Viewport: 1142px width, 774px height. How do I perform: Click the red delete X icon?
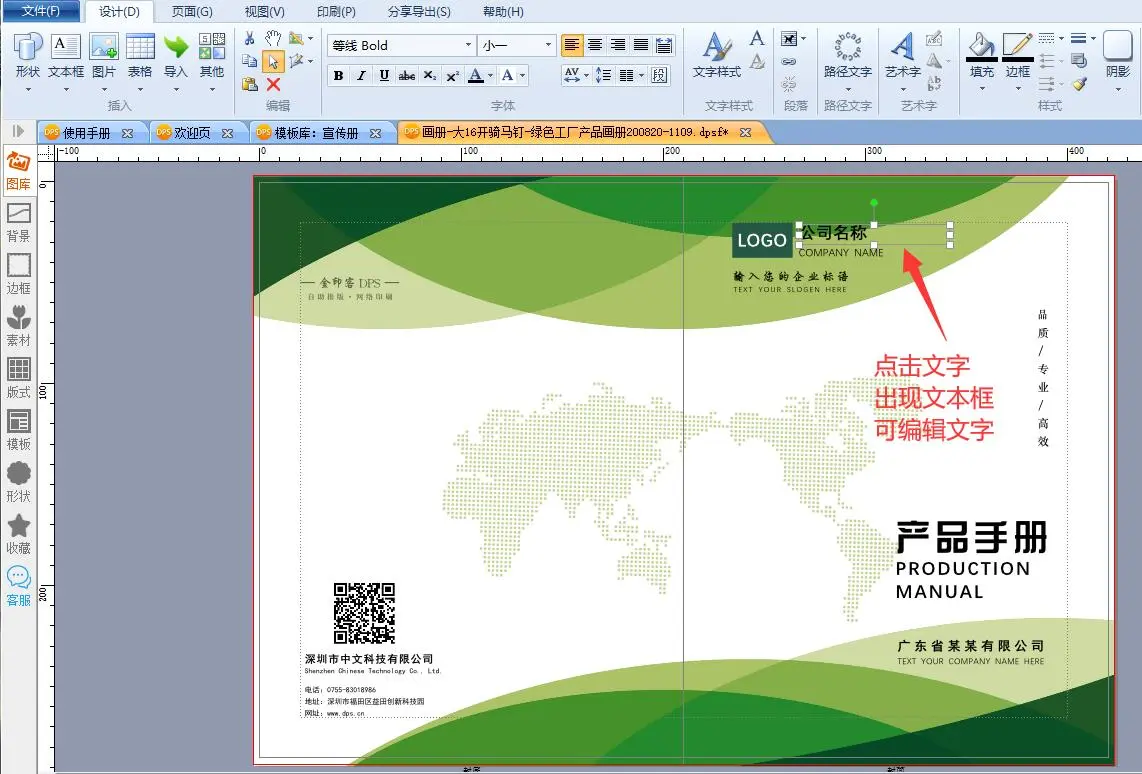click(273, 85)
